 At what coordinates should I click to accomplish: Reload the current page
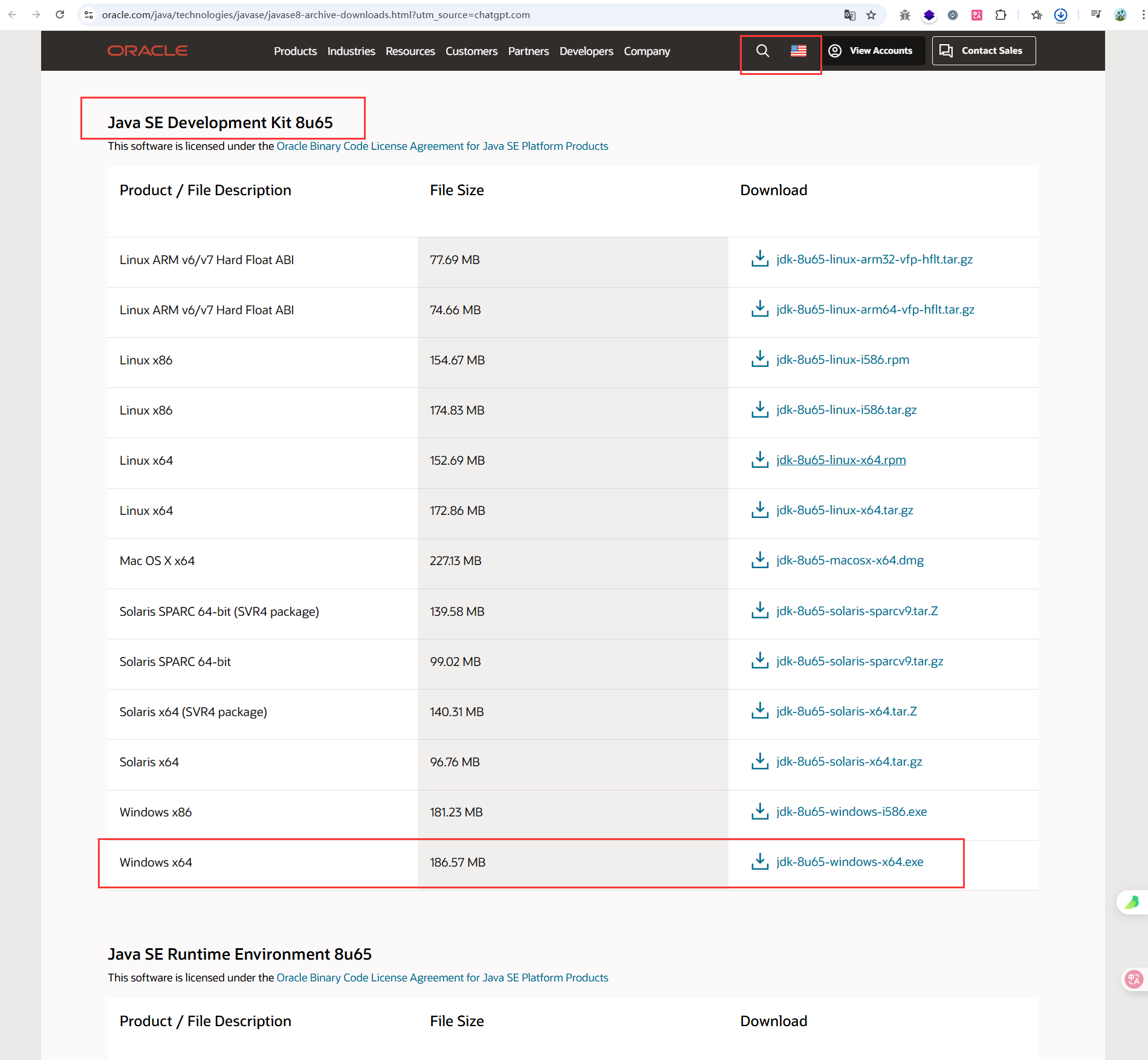tap(60, 15)
